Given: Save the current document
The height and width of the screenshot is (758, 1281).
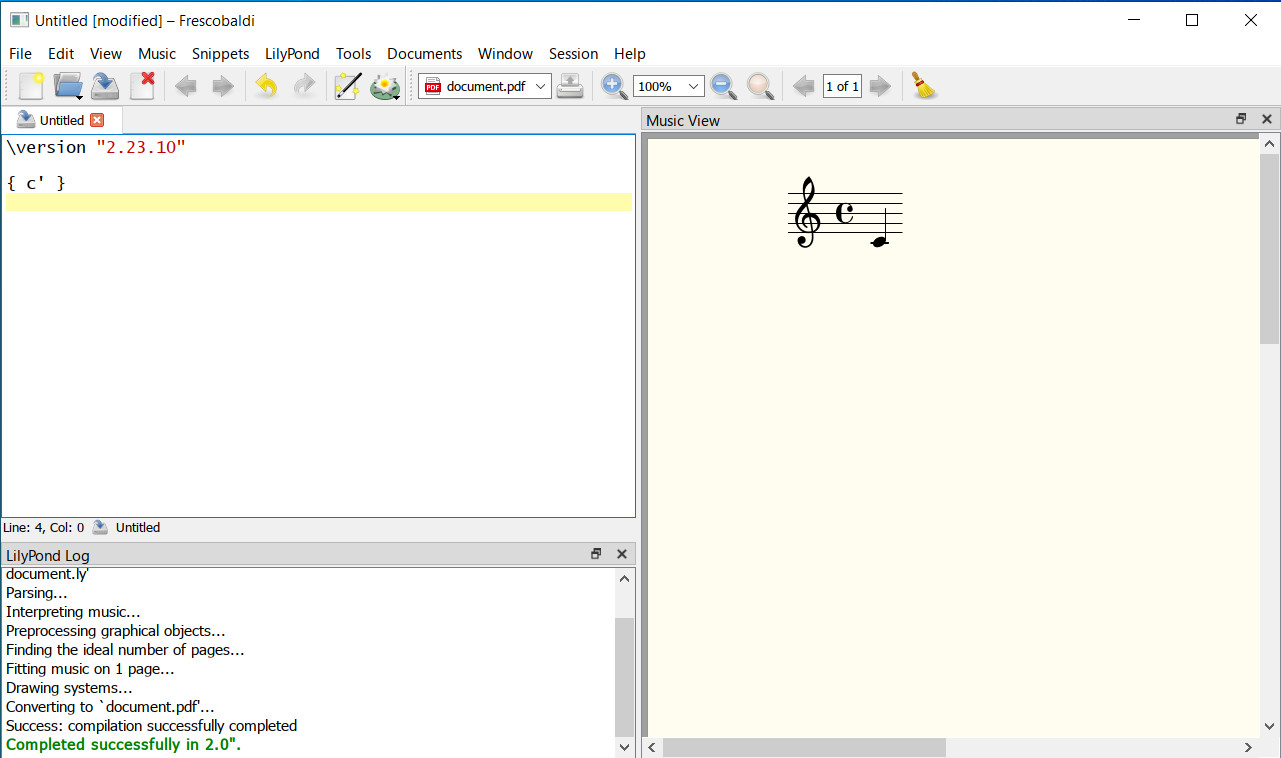Looking at the screenshot, I should click(104, 86).
